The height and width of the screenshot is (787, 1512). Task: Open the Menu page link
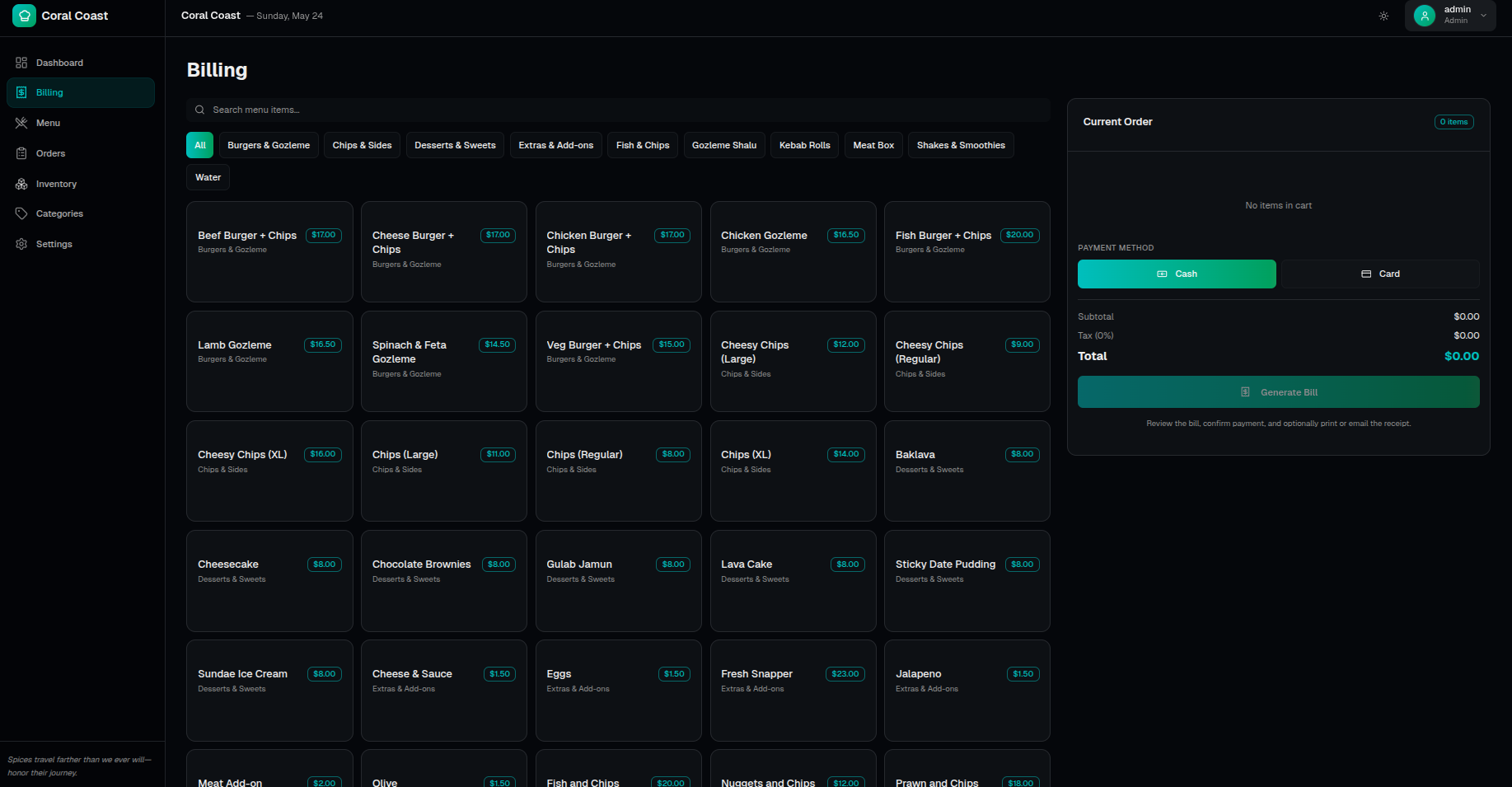[x=81, y=123]
